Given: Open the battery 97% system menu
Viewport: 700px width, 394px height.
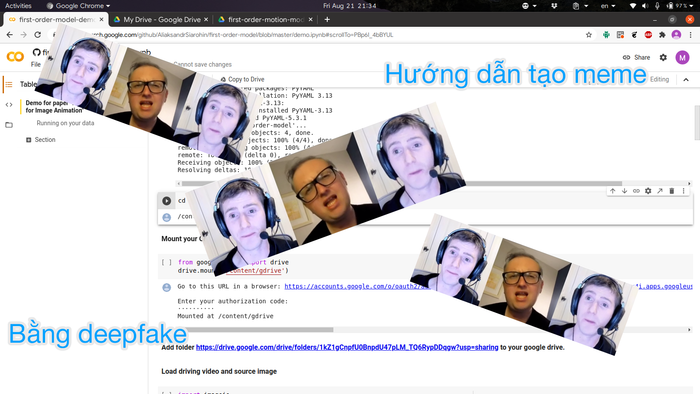Looking at the screenshot, I should (681, 6).
